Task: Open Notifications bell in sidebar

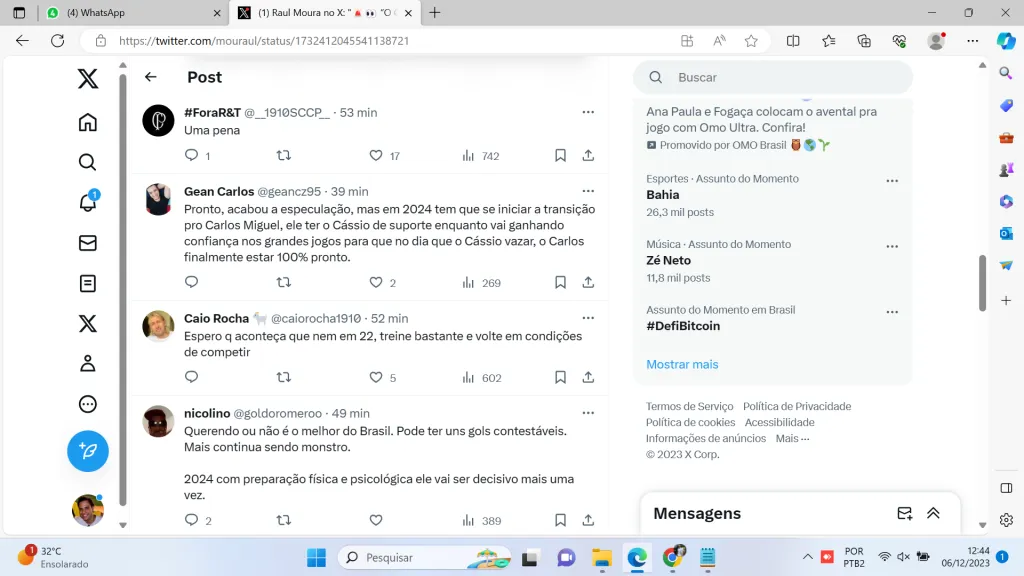Action: tap(88, 202)
